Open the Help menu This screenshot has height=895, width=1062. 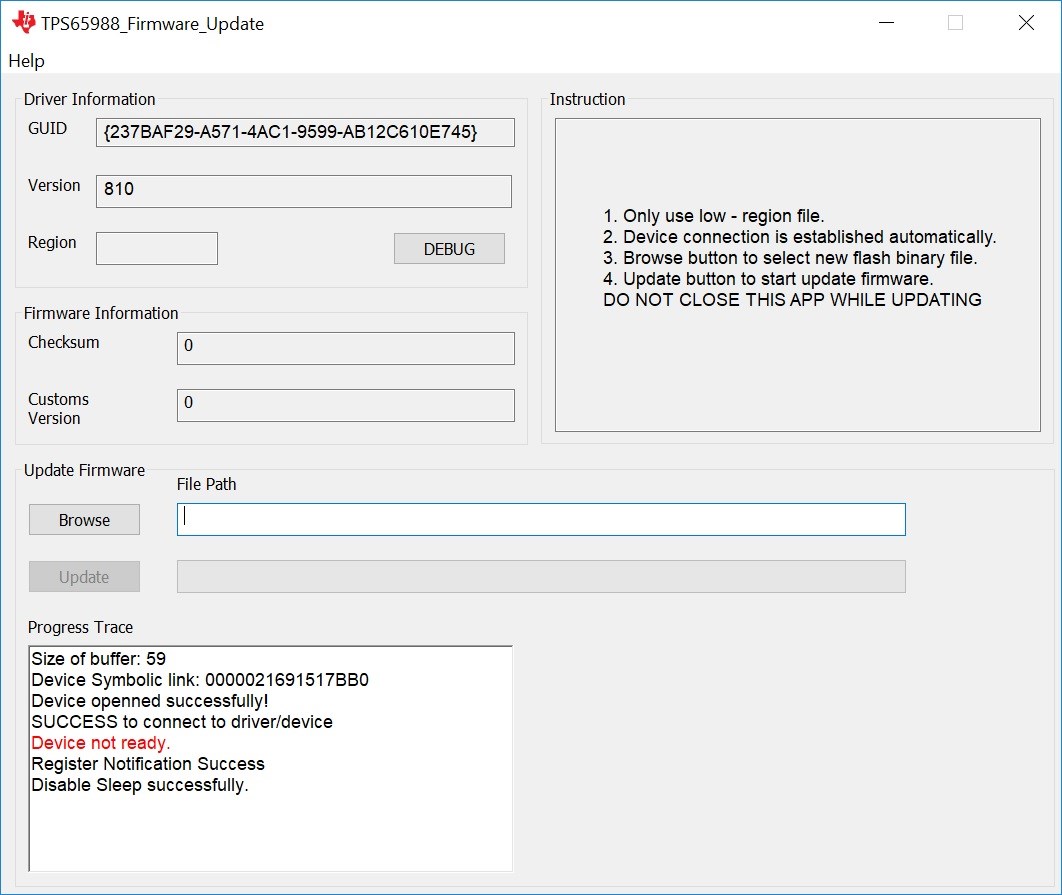click(26, 61)
